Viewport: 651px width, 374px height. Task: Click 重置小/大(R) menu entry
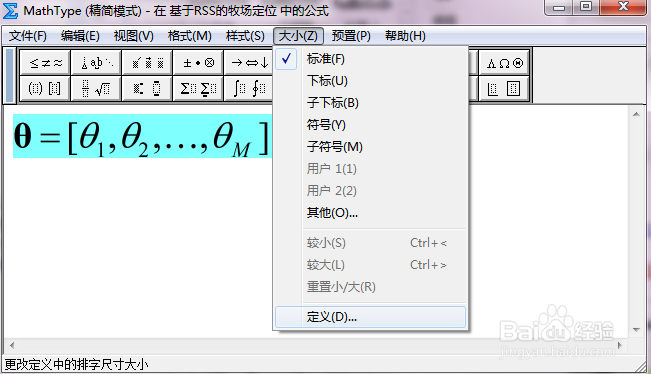370,287
